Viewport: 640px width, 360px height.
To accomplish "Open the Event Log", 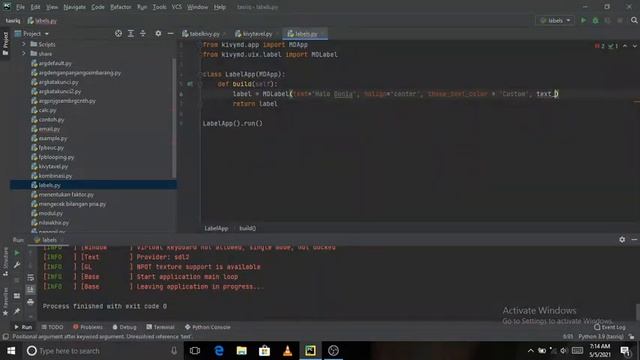I will (610, 327).
